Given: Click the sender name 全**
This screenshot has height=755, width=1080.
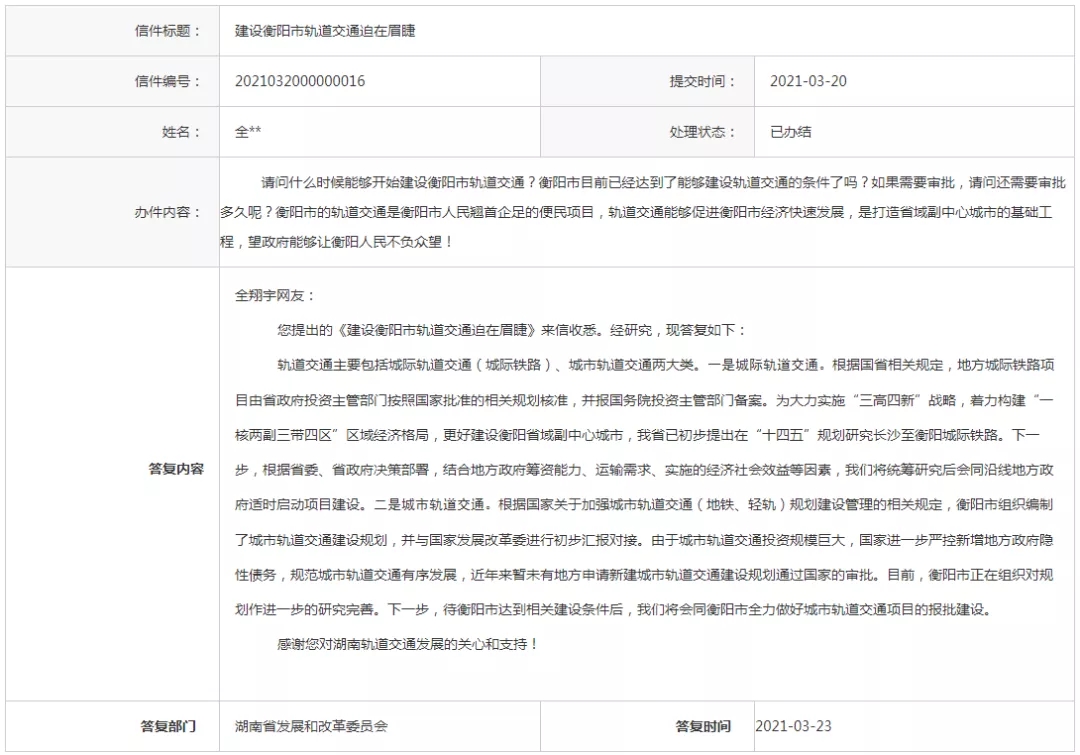Looking at the screenshot, I should pyautogui.click(x=248, y=132).
